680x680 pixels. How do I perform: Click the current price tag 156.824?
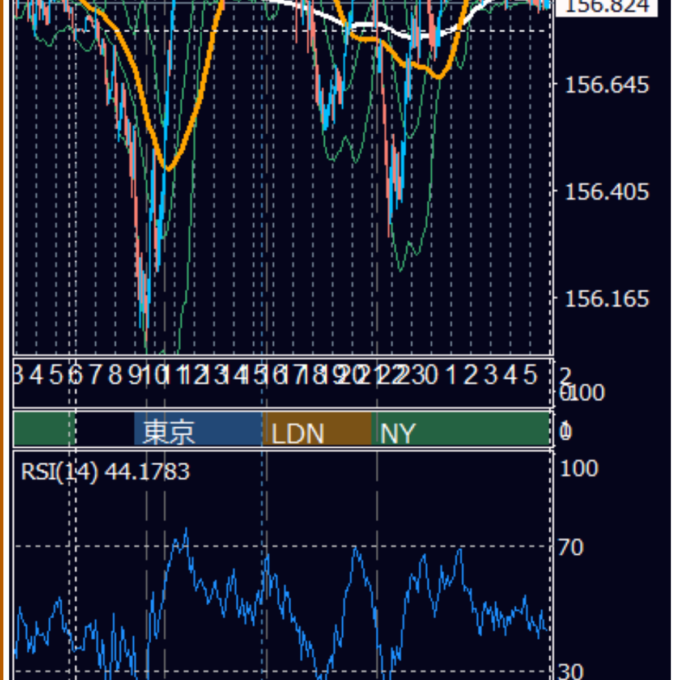tap(606, 7)
